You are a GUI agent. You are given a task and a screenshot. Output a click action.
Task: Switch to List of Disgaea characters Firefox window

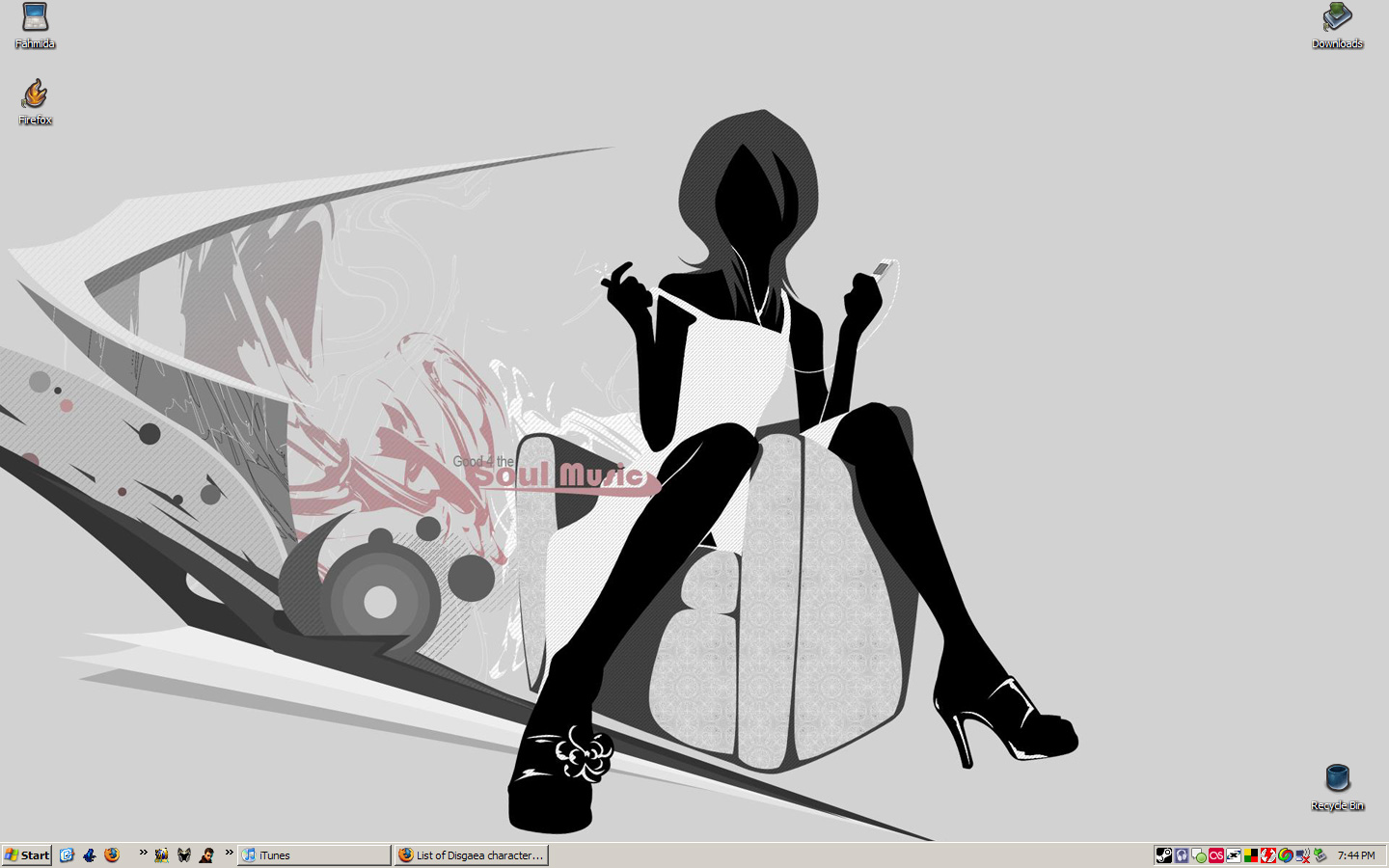[472, 854]
